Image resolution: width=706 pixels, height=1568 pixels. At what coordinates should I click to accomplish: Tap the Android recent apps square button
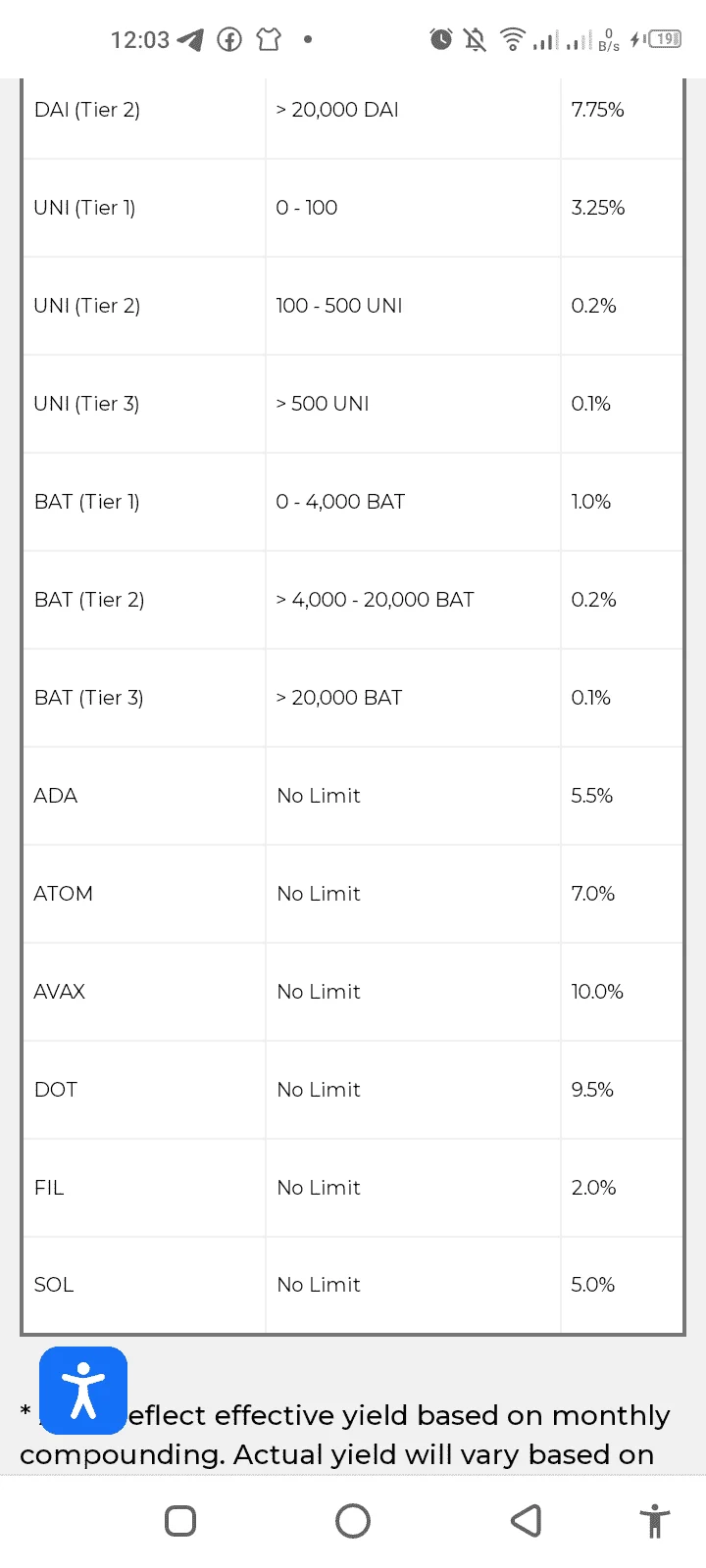tap(180, 1521)
